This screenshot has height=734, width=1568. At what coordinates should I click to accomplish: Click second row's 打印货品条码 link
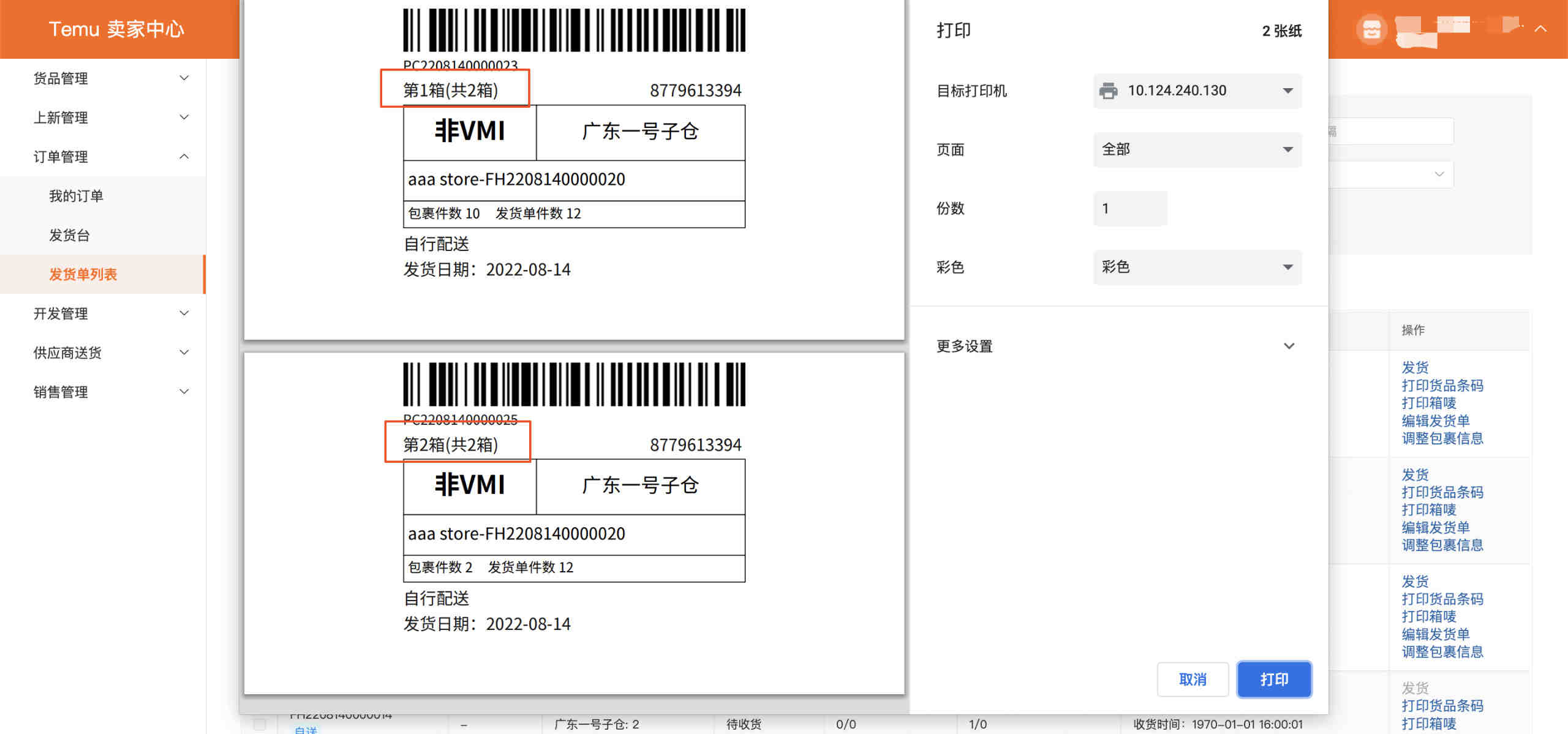[1442, 492]
